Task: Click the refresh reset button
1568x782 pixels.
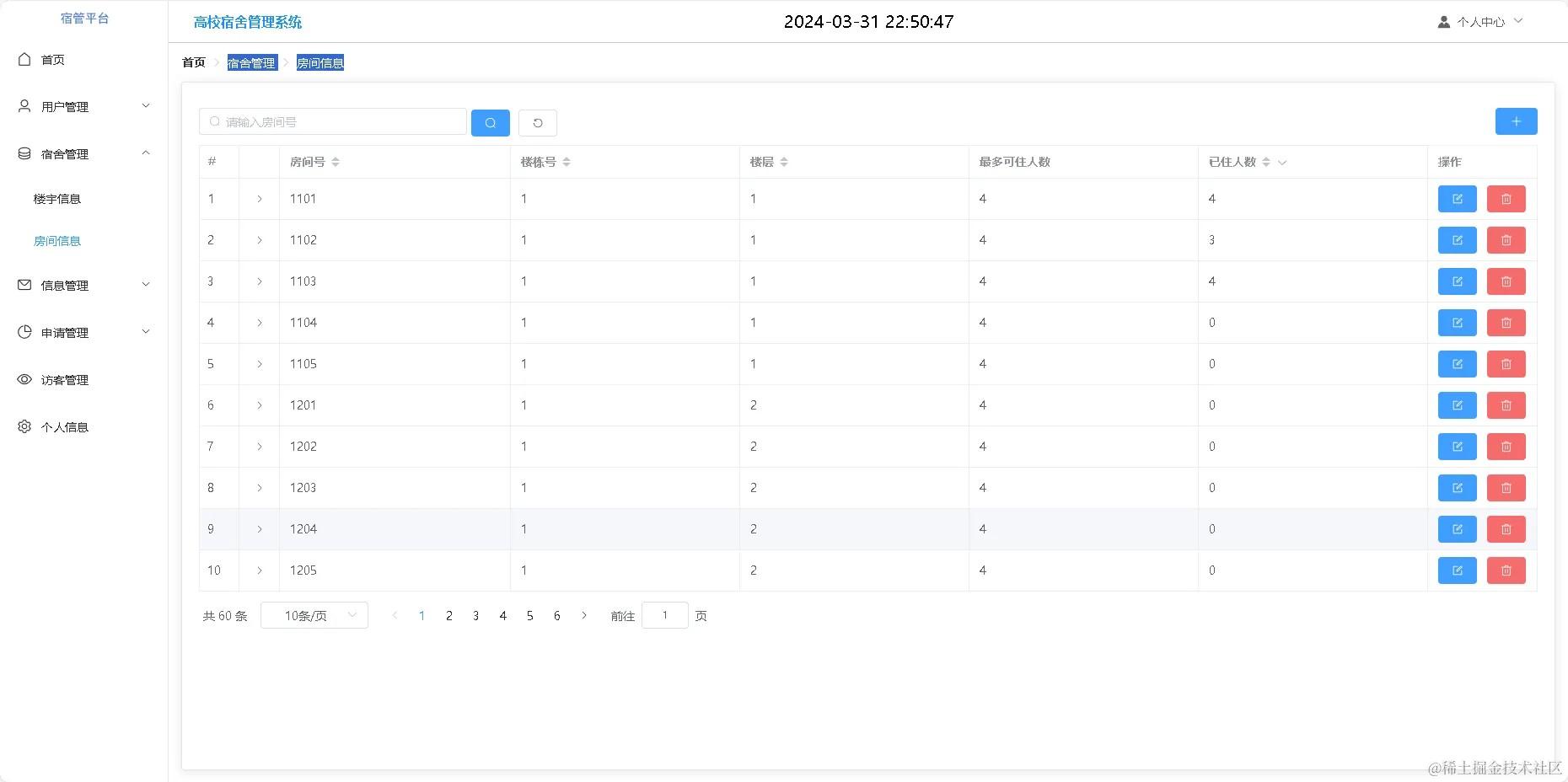Action: click(538, 123)
